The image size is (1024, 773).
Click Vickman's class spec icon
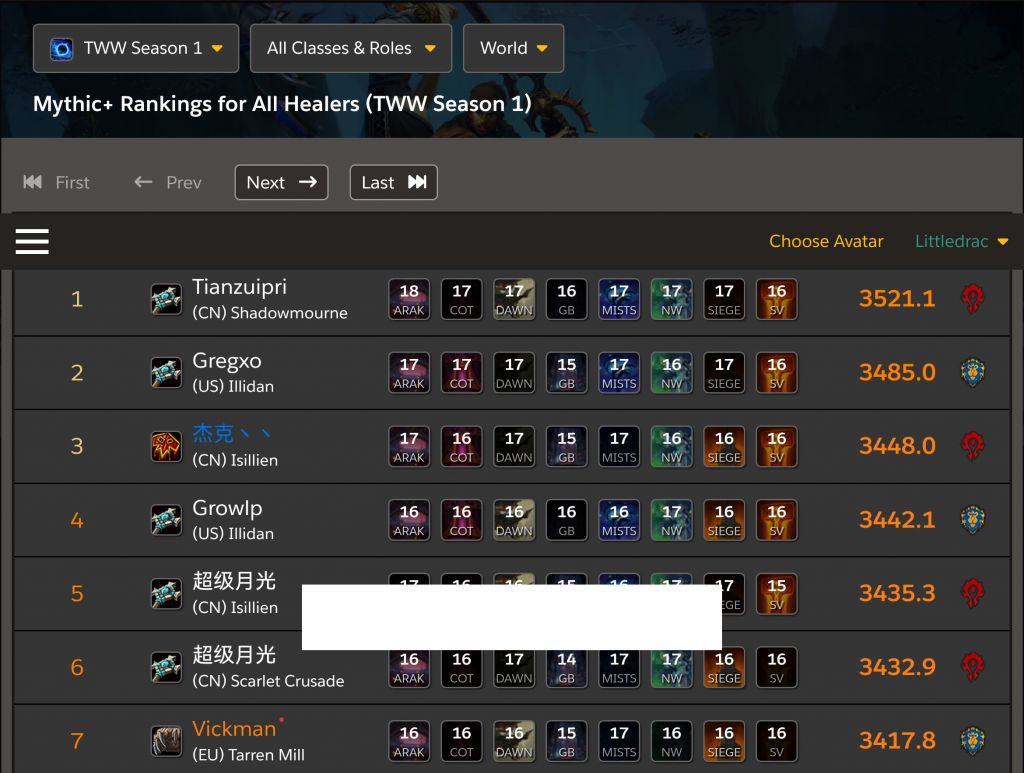[167, 742]
